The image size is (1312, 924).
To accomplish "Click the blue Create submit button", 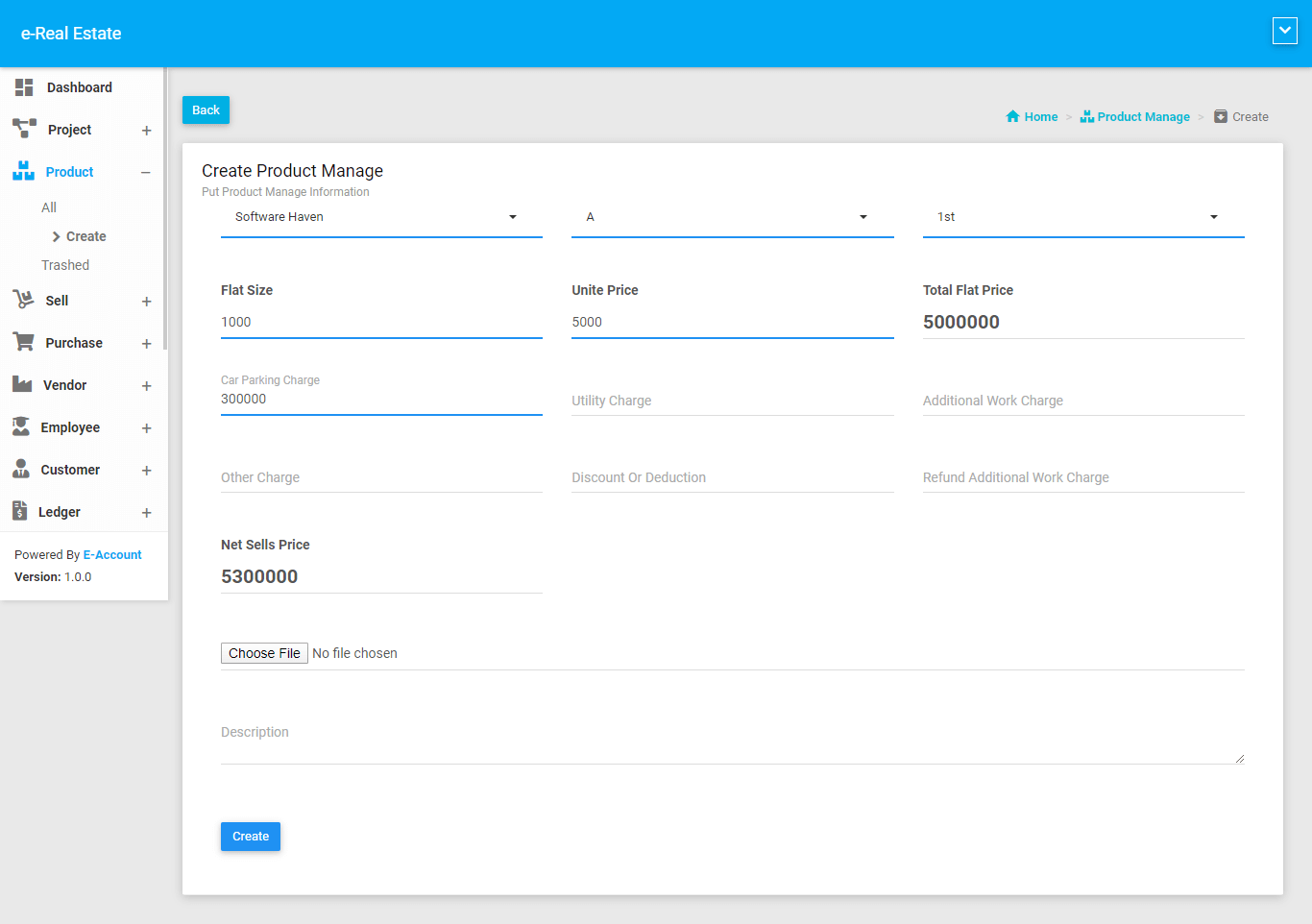I will [251, 837].
